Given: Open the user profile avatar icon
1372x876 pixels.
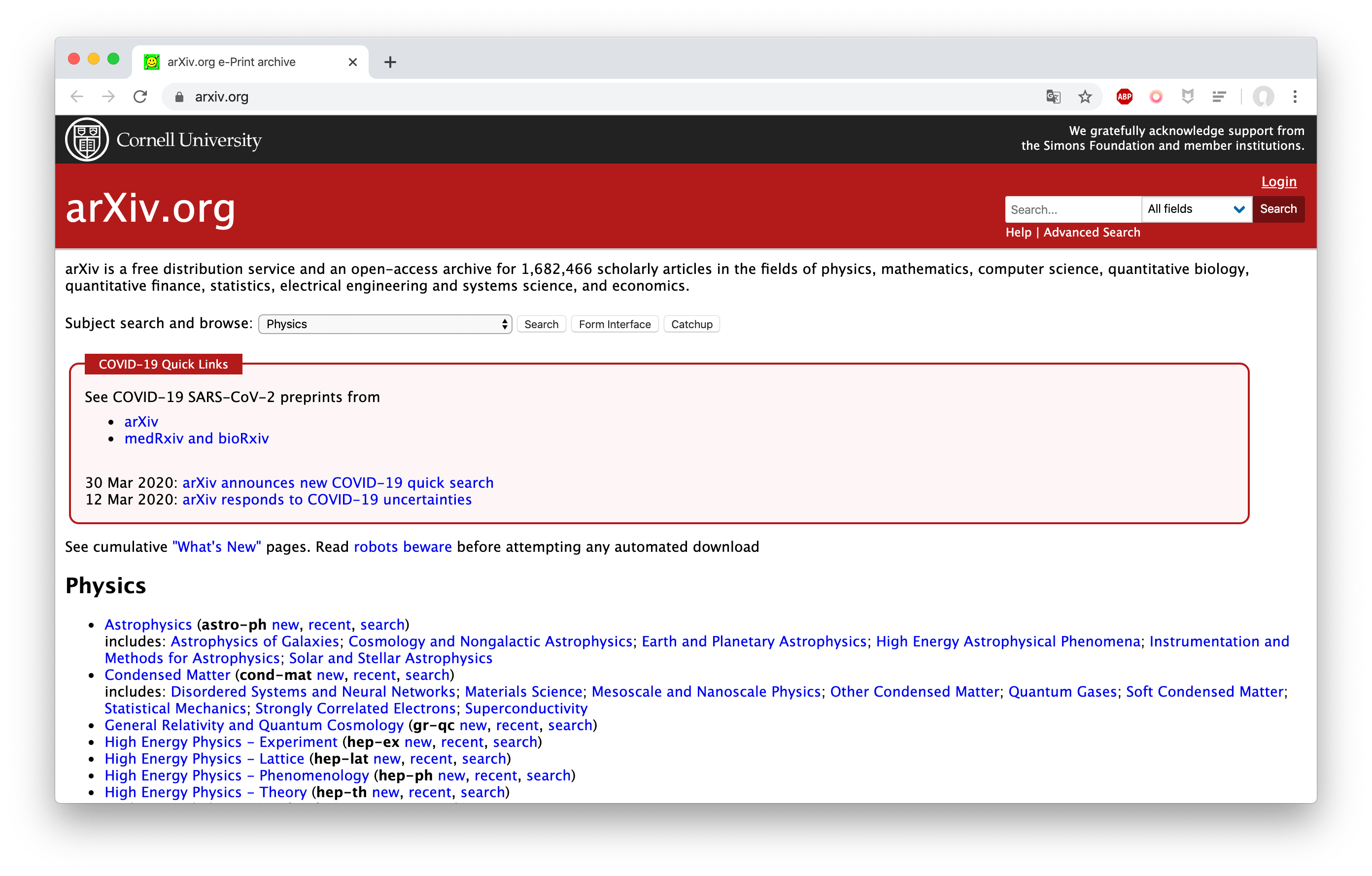Looking at the screenshot, I should point(1263,97).
